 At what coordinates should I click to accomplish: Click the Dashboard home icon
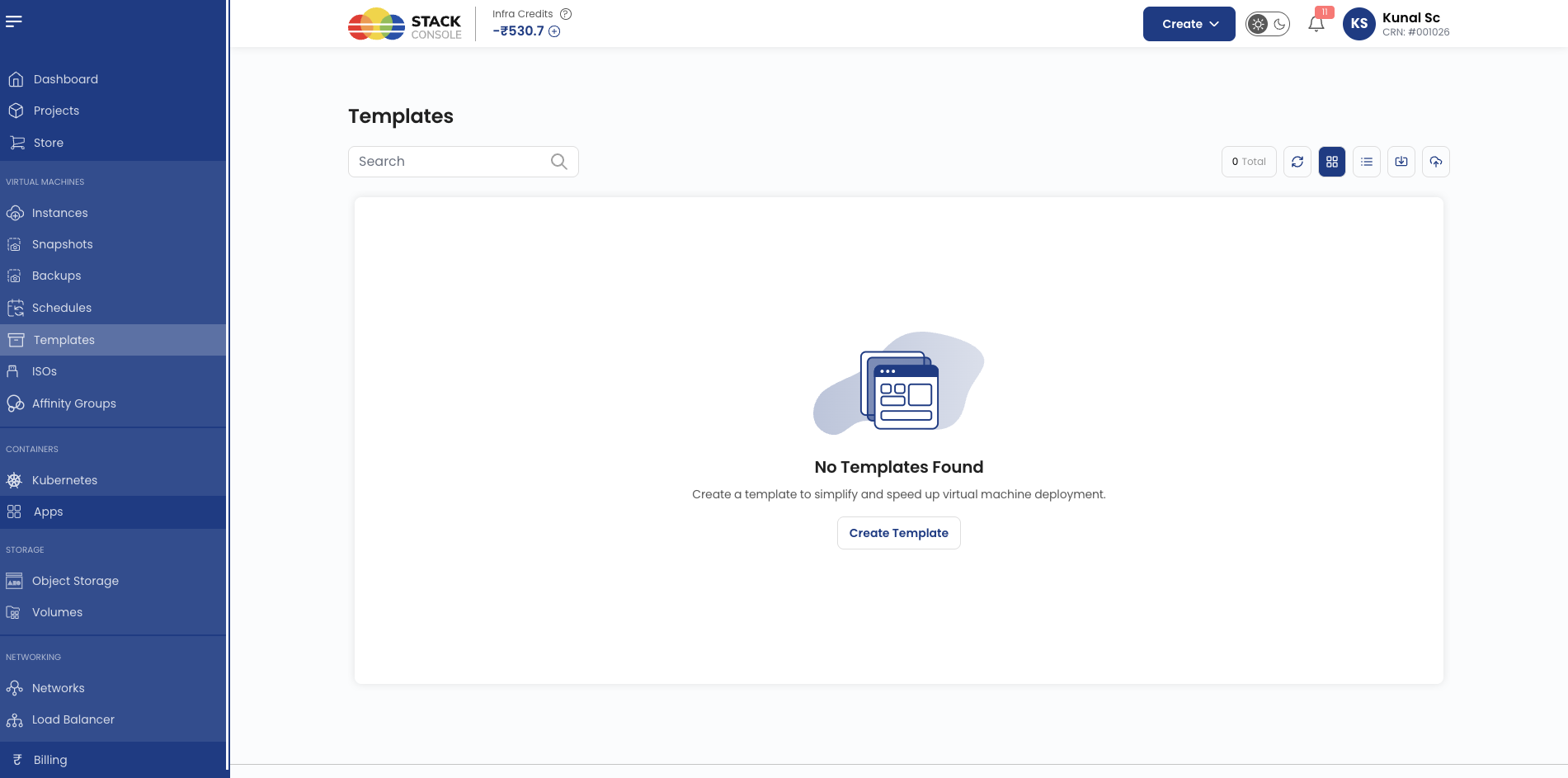(x=16, y=79)
